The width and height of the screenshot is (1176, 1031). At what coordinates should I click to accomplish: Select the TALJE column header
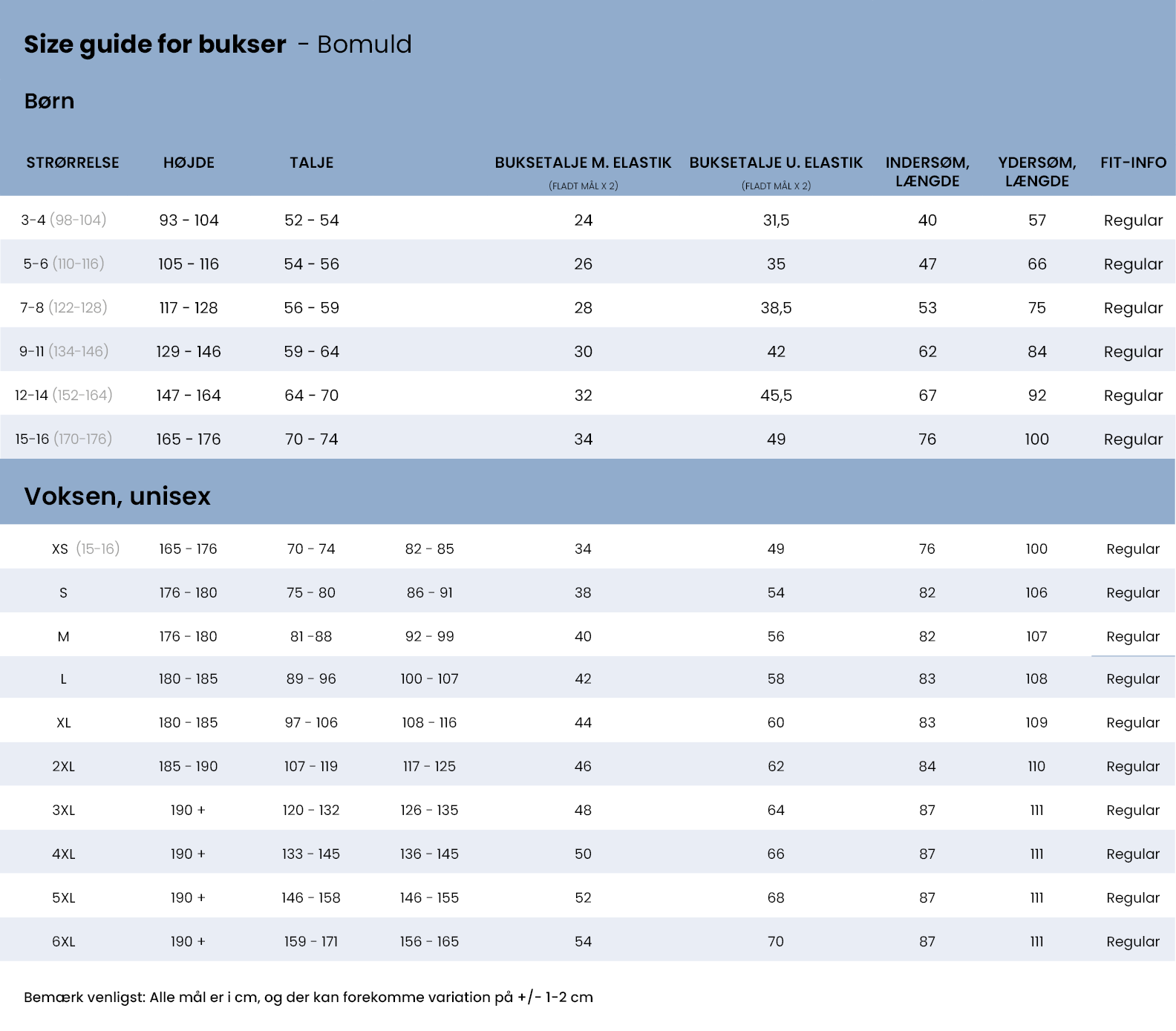[311, 163]
